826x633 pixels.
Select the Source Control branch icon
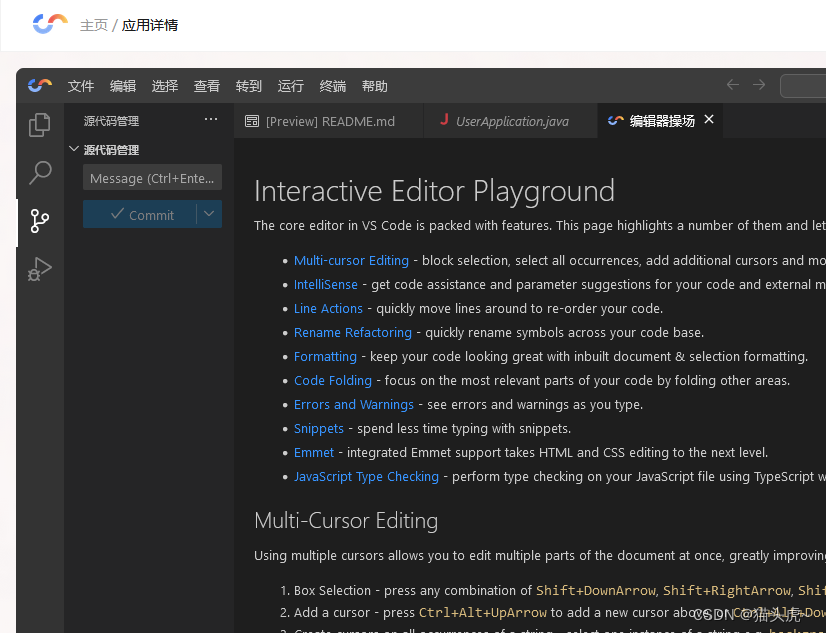40,221
